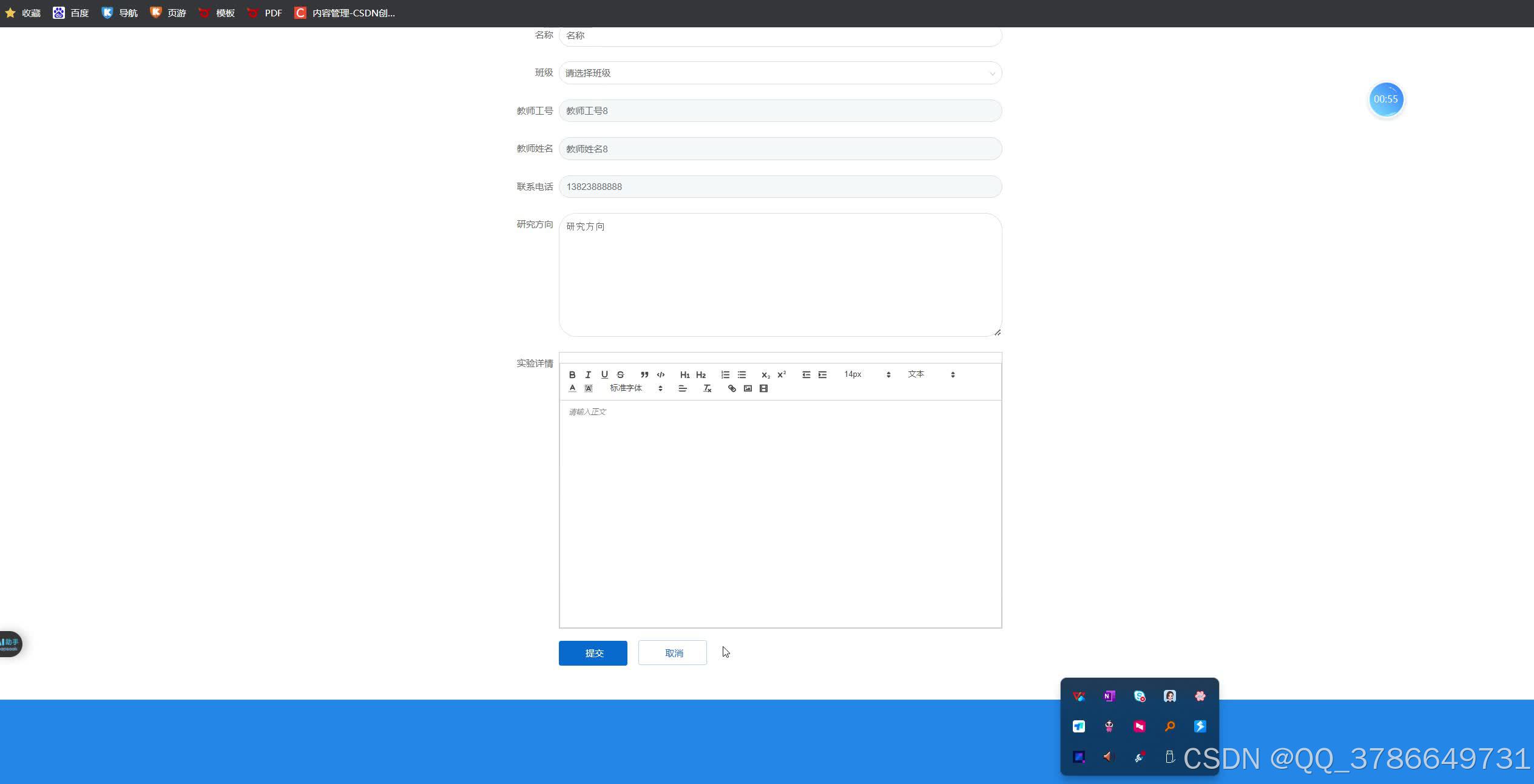Toggle italic formatting in editor toolbar
1534x784 pixels.
click(x=588, y=374)
